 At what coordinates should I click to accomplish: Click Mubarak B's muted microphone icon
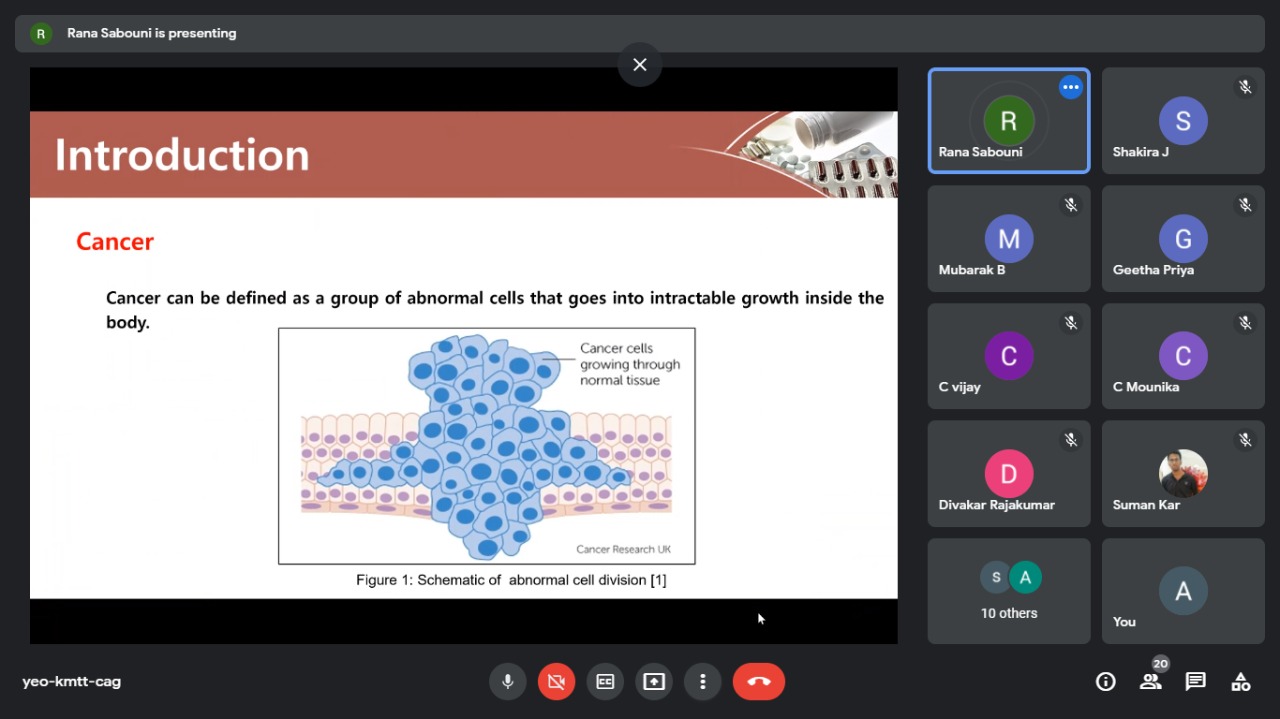click(x=1071, y=205)
